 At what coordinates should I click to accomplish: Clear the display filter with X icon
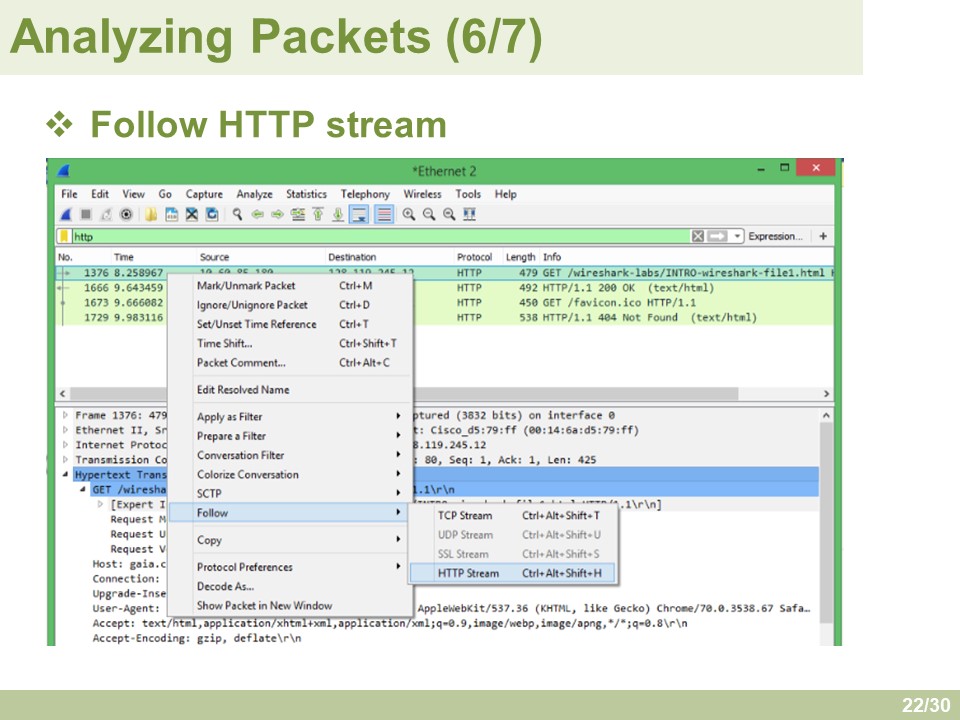tap(698, 237)
